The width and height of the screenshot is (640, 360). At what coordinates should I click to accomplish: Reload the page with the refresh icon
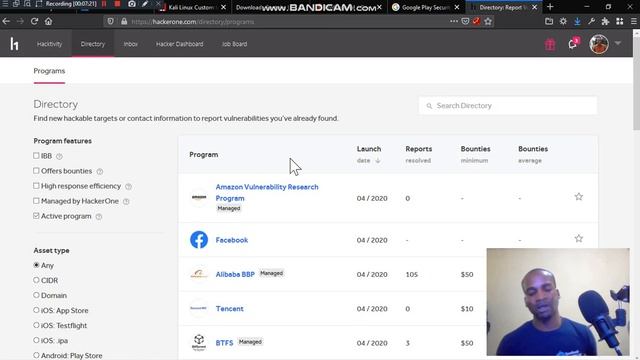coord(34,21)
